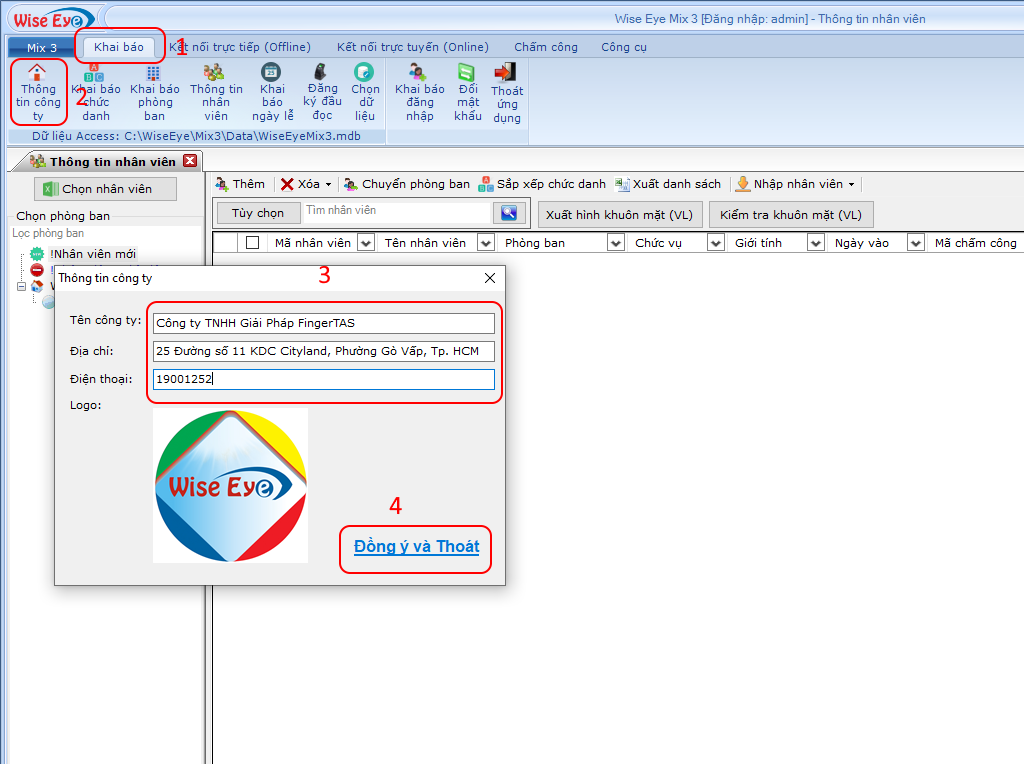This screenshot has height=764, width=1024.
Task: Click search icon beside Tìm nhân viên
Action: [509, 212]
